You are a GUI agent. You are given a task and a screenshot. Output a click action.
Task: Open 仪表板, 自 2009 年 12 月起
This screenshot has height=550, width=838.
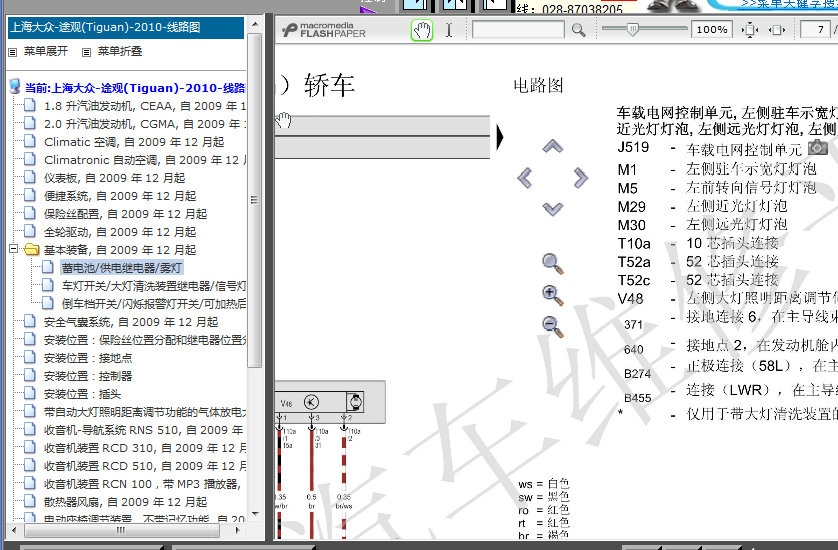114,178
